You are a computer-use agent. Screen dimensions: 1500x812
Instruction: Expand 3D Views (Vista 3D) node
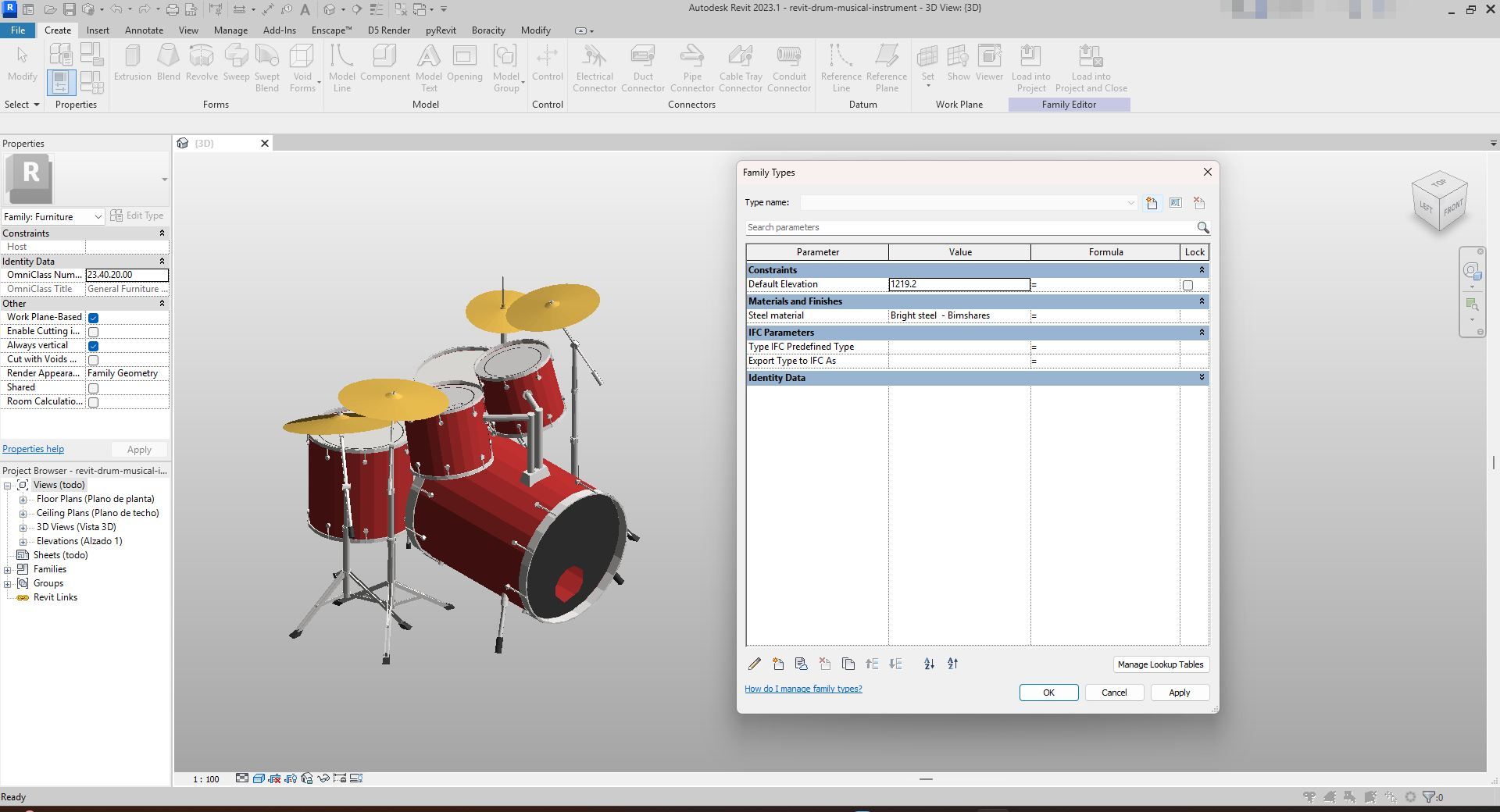pyautogui.click(x=23, y=528)
